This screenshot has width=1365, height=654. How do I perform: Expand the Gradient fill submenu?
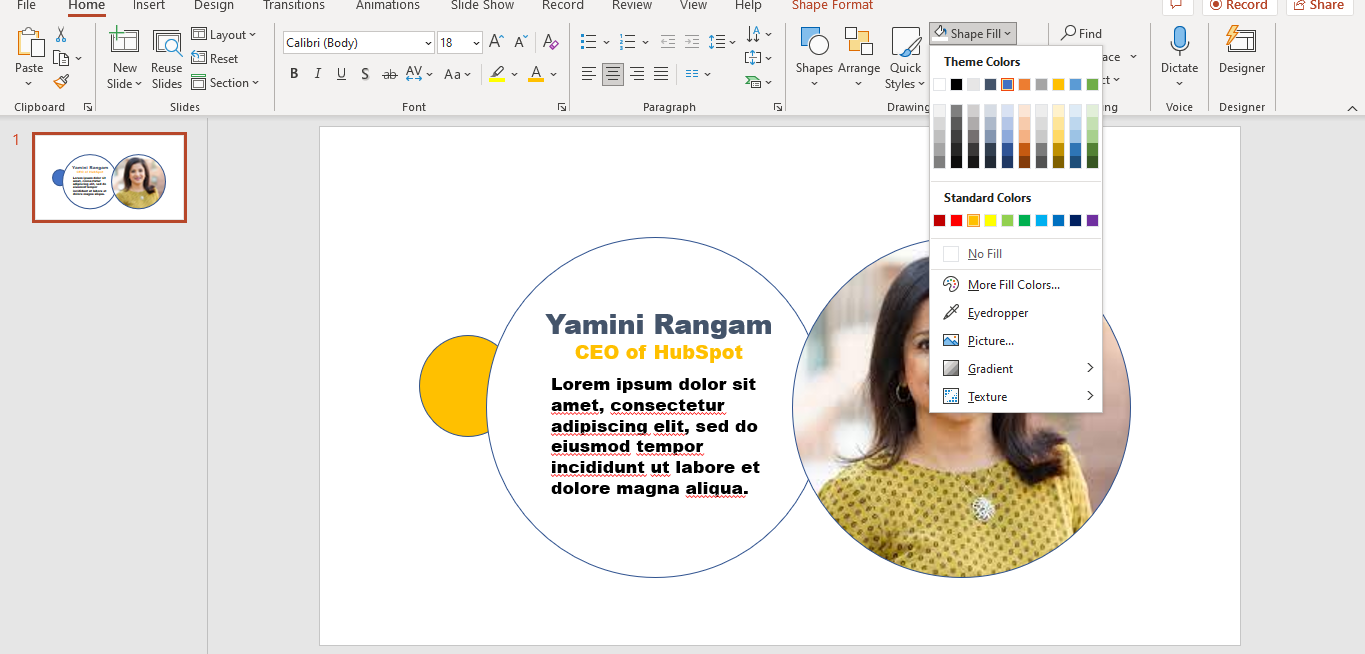(989, 368)
